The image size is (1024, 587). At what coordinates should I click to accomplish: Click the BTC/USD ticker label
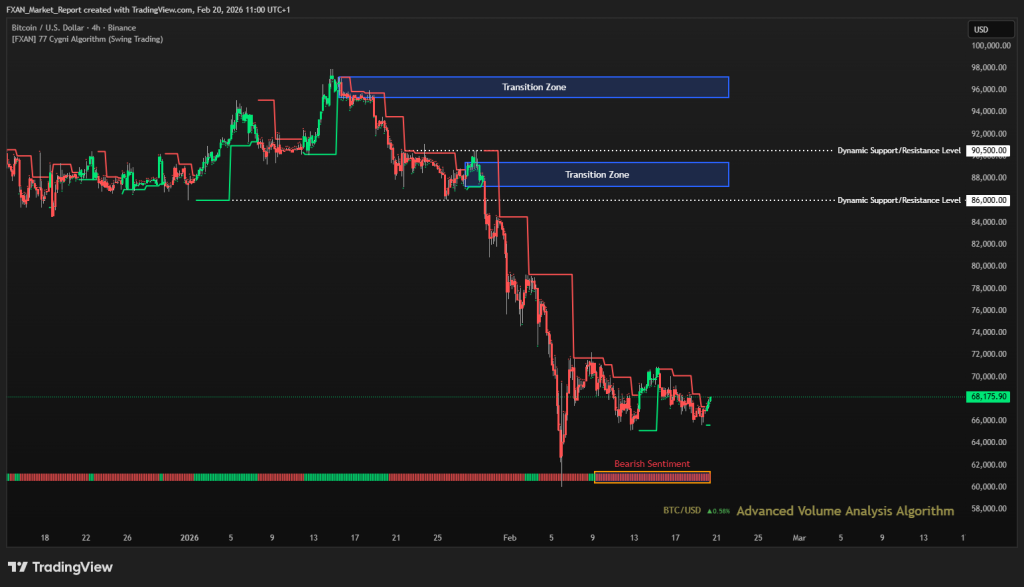[x=680, y=511]
